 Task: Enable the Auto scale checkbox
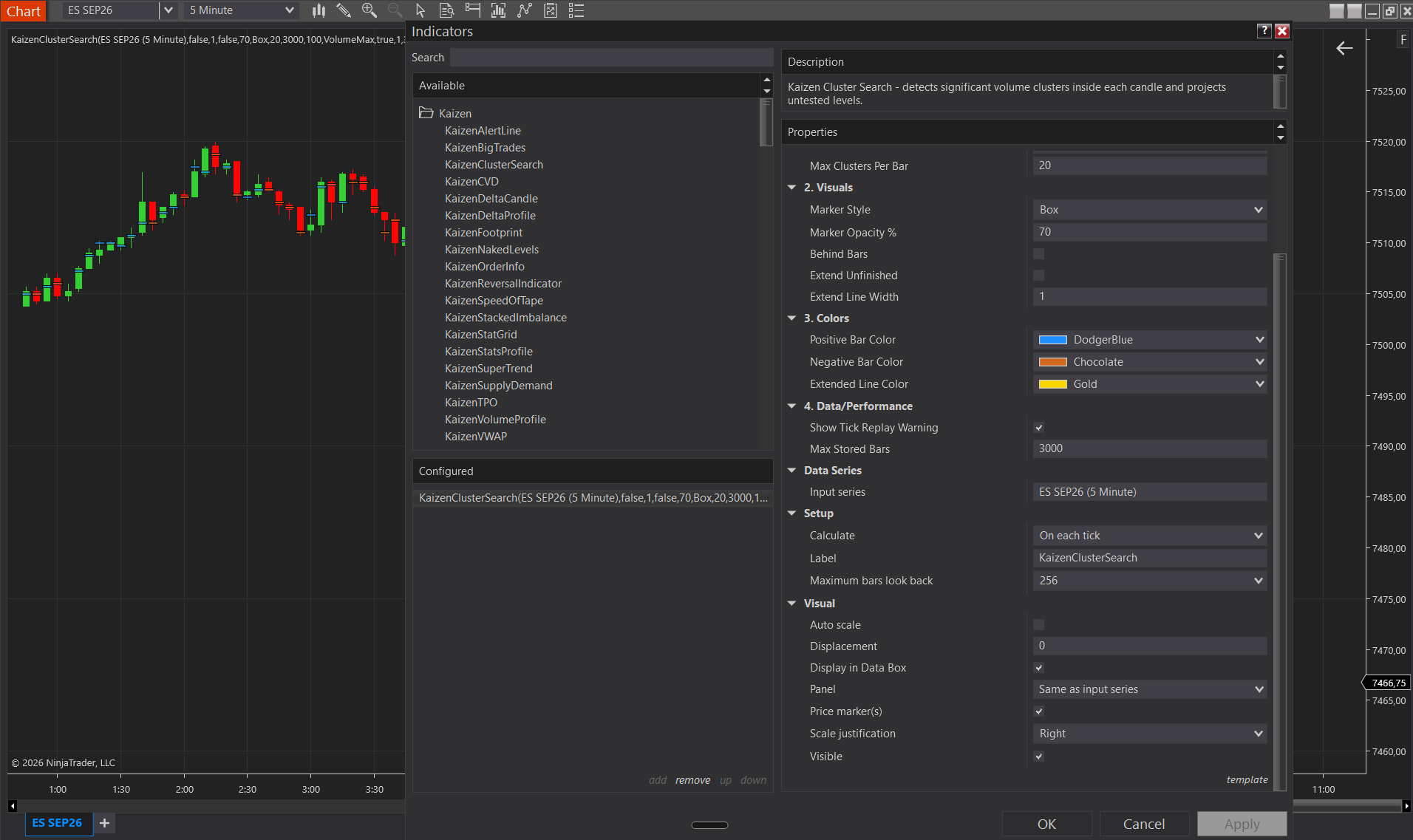coord(1039,625)
